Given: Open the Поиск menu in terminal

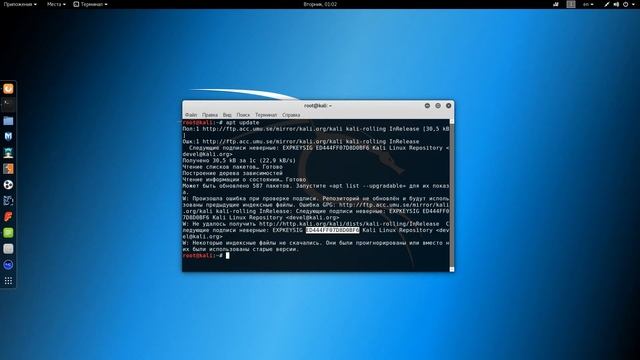Looking at the screenshot, I should coord(243,115).
